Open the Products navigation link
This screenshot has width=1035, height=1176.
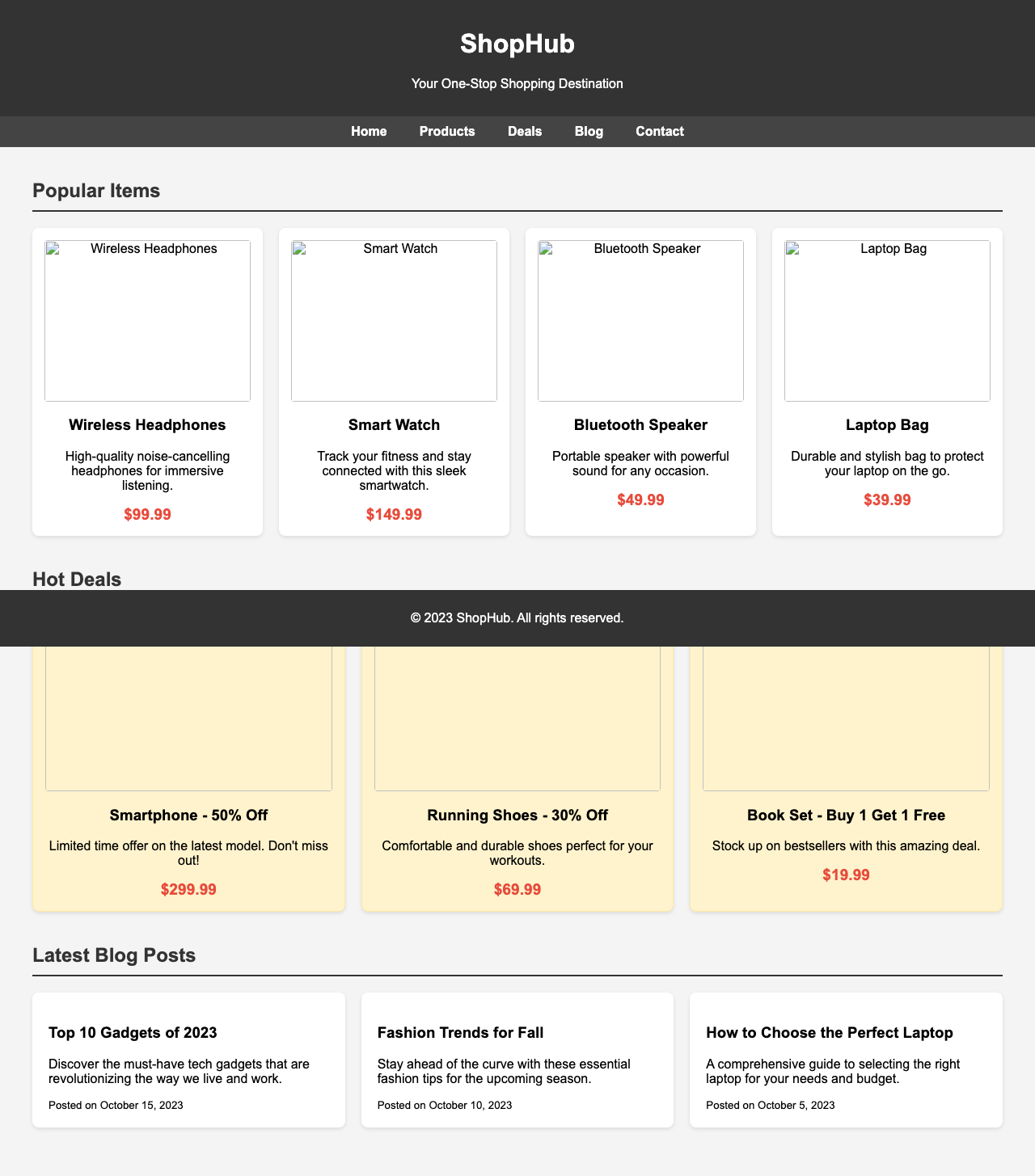447,131
